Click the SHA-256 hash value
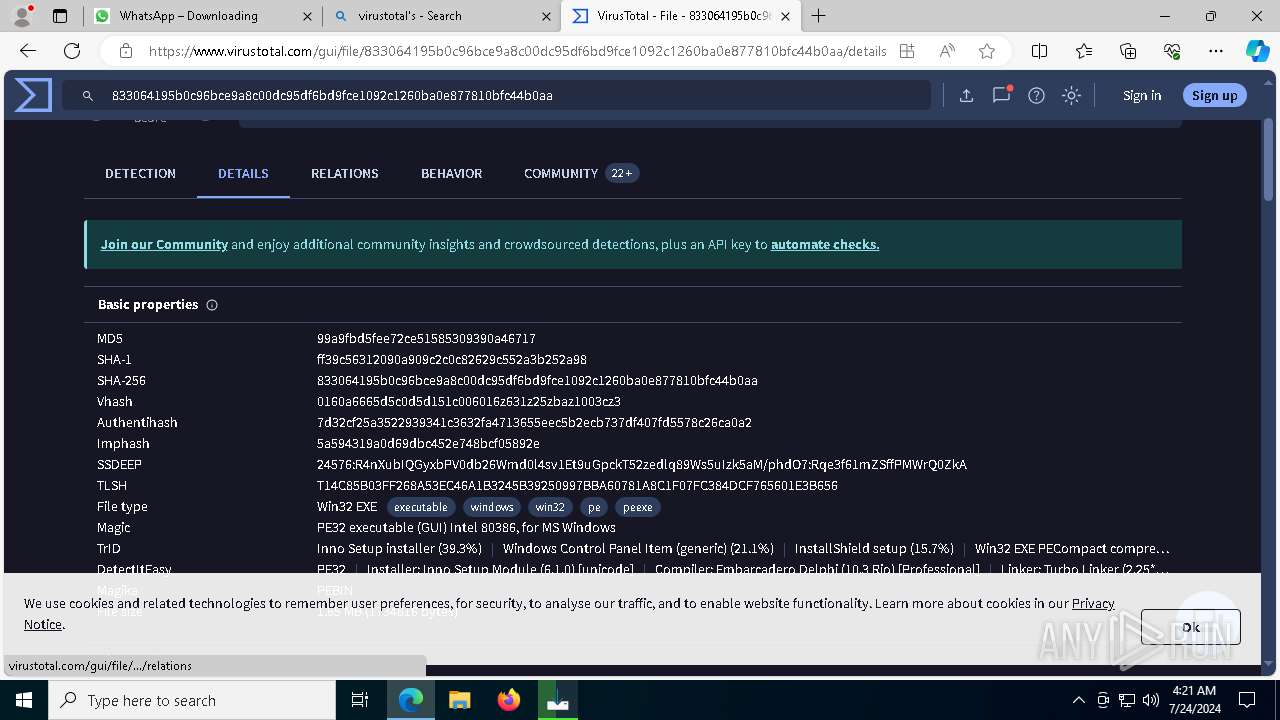 tap(537, 381)
